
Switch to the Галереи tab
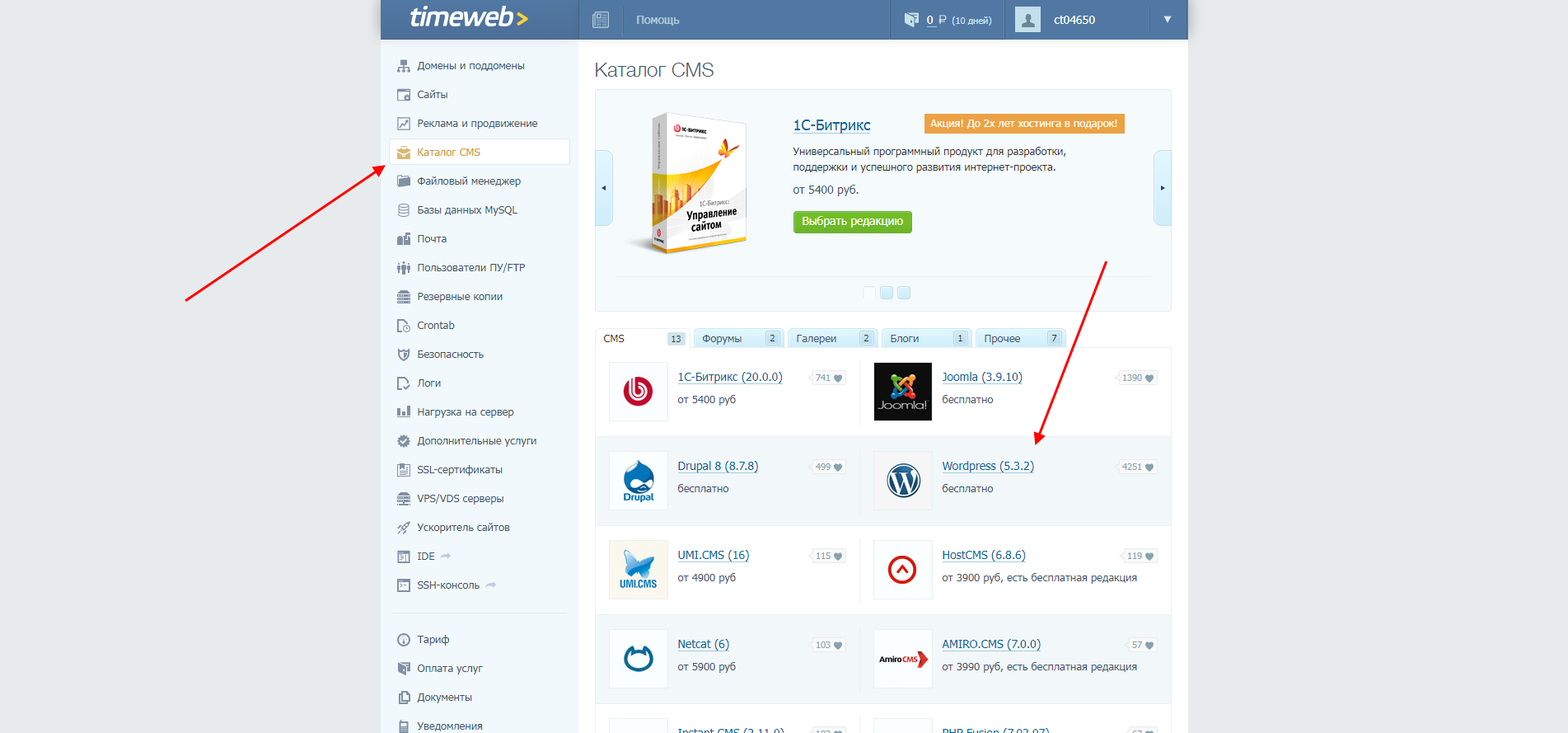tap(833, 339)
